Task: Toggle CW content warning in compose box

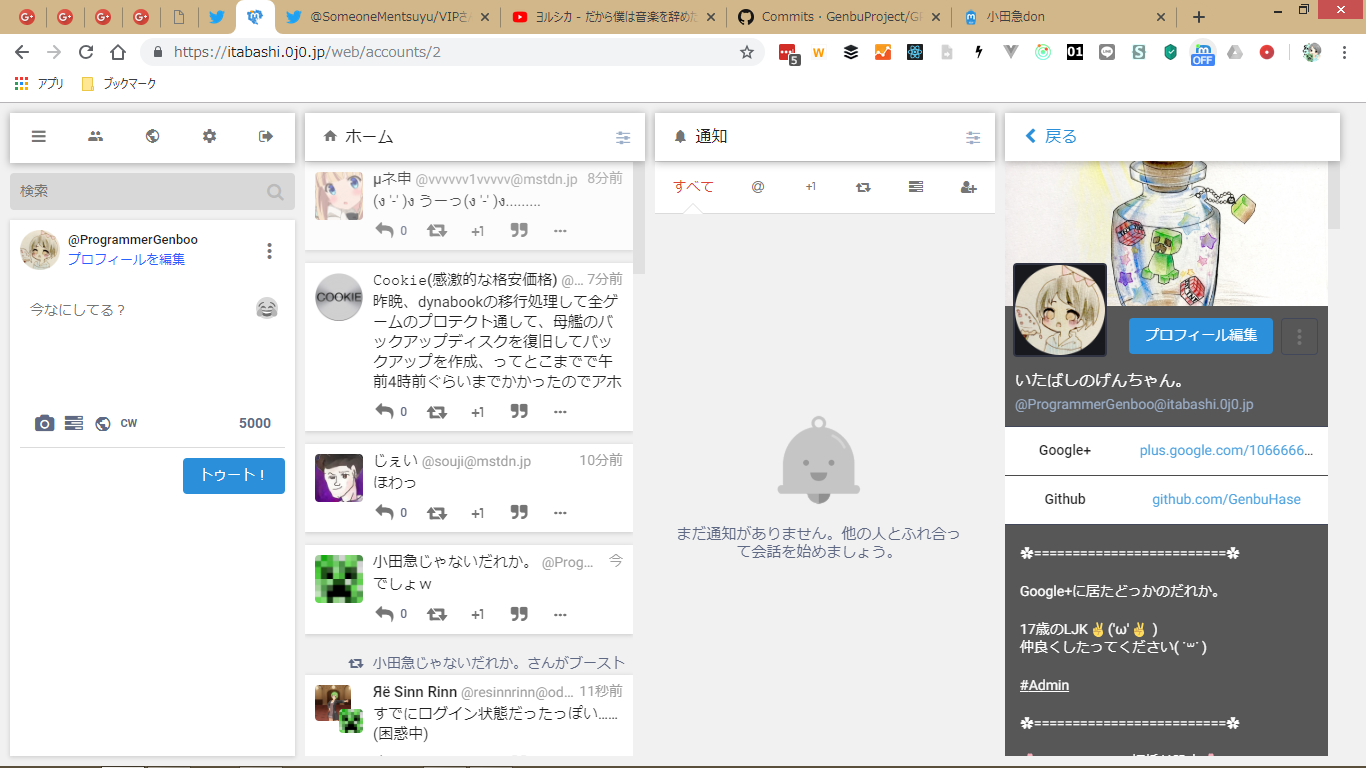Action: click(x=129, y=423)
